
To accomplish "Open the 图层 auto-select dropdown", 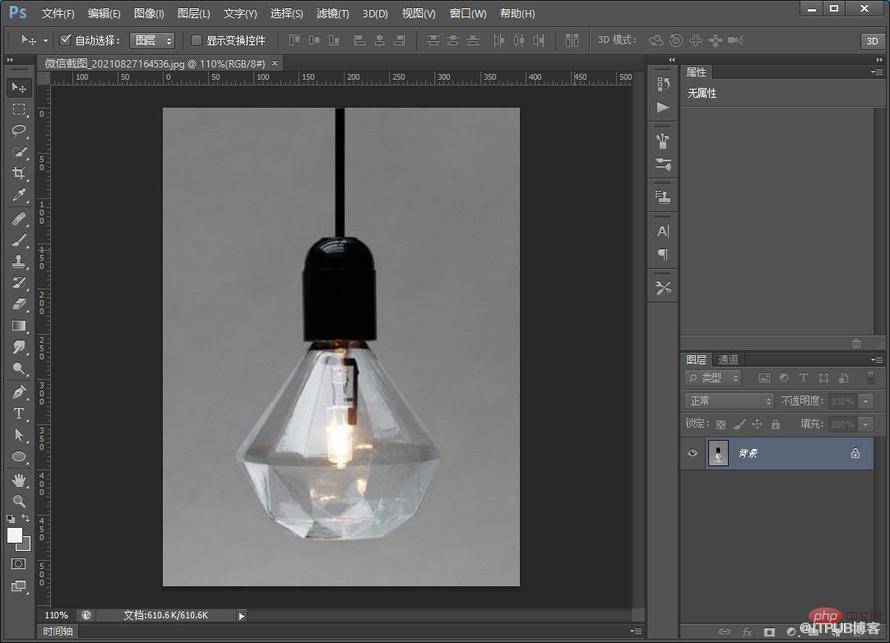I will click(152, 40).
